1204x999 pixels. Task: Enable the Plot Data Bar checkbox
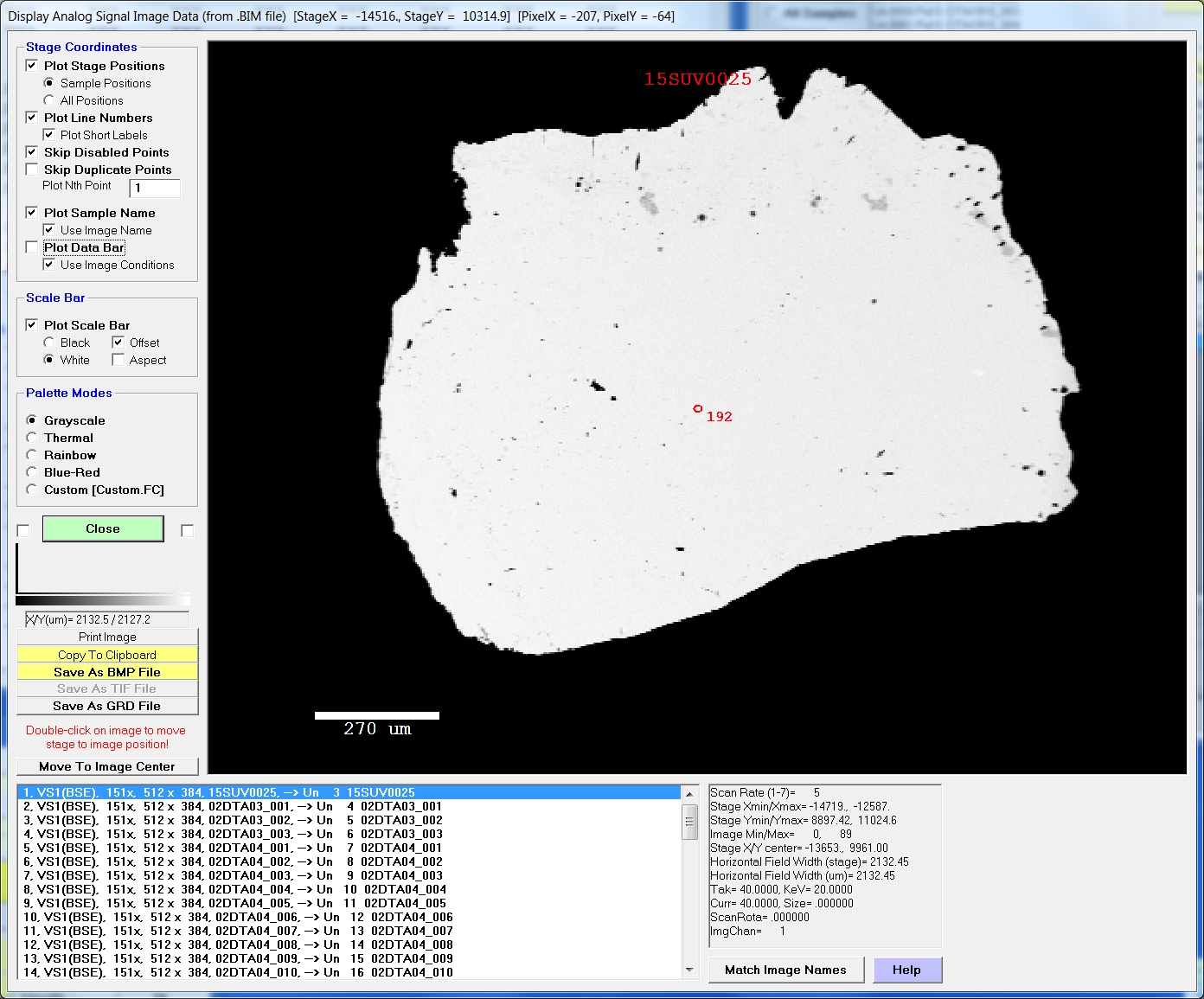pyautogui.click(x=32, y=247)
